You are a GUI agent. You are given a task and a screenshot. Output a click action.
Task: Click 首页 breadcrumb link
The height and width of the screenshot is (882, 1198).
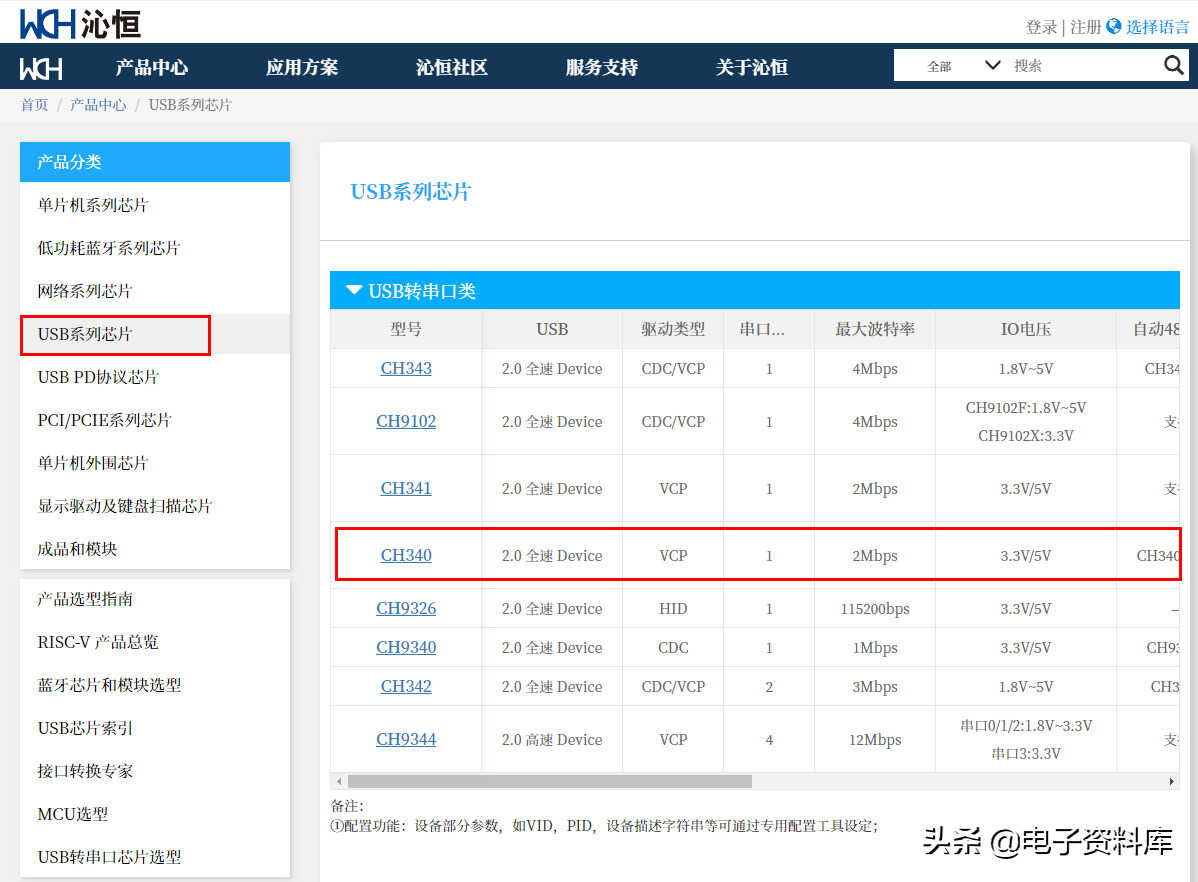tap(34, 105)
